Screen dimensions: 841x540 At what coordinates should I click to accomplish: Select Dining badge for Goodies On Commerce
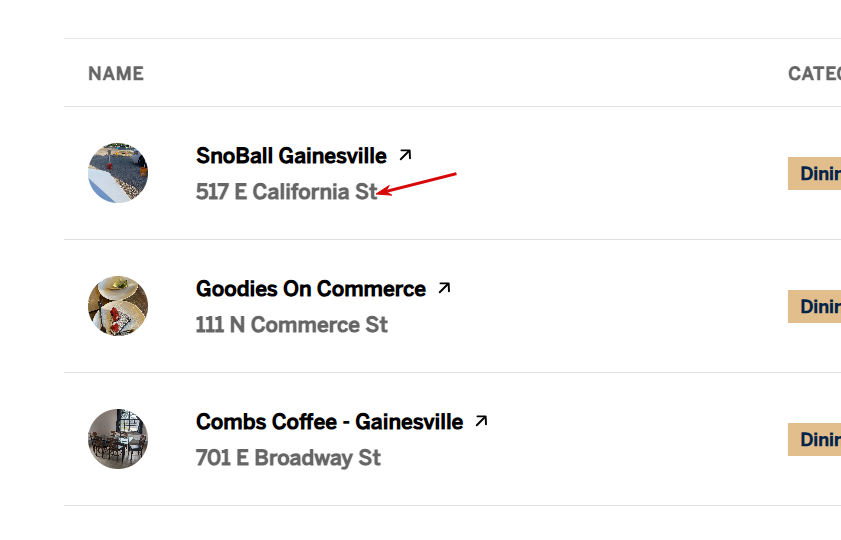point(816,306)
